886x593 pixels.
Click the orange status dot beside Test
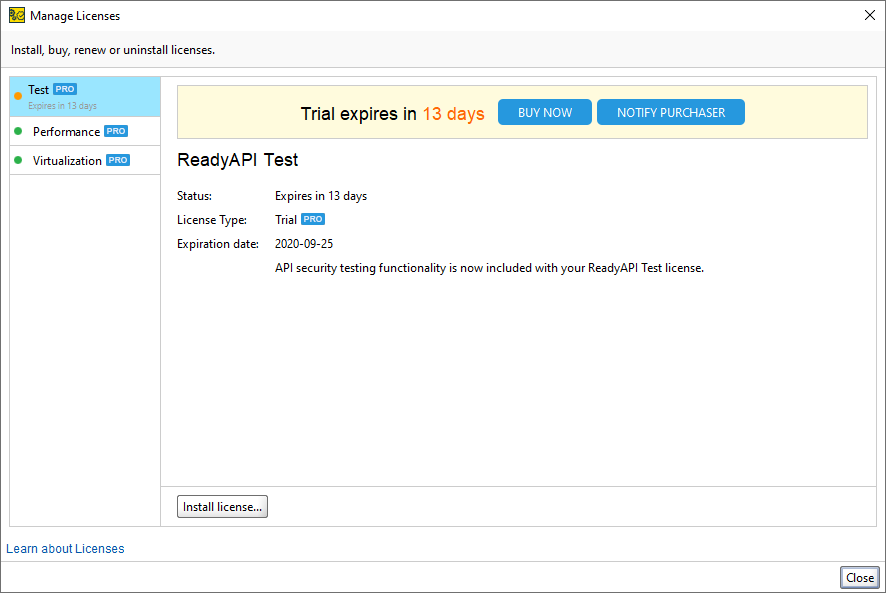18,96
